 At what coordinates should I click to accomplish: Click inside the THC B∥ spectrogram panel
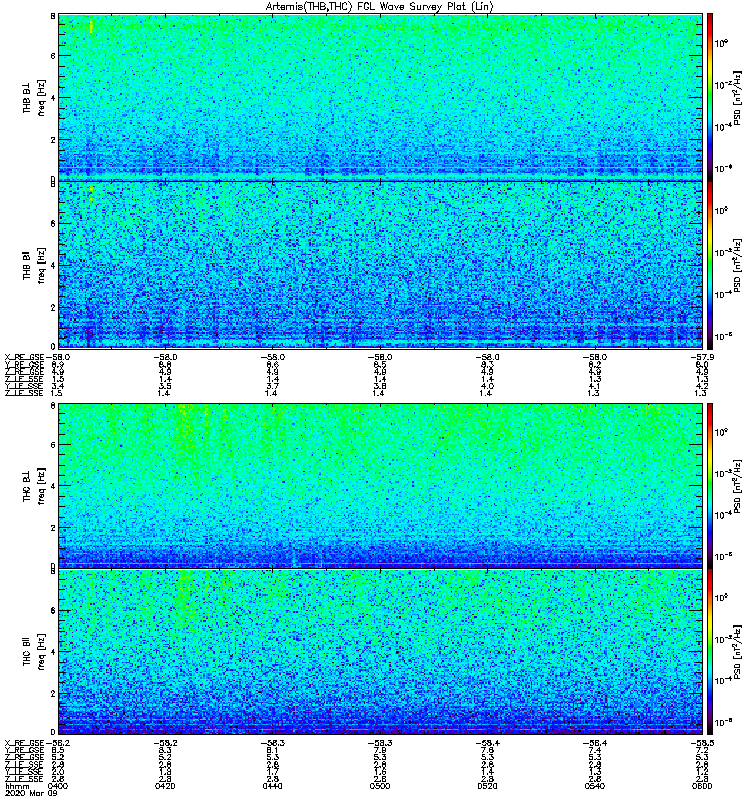(x=380, y=652)
